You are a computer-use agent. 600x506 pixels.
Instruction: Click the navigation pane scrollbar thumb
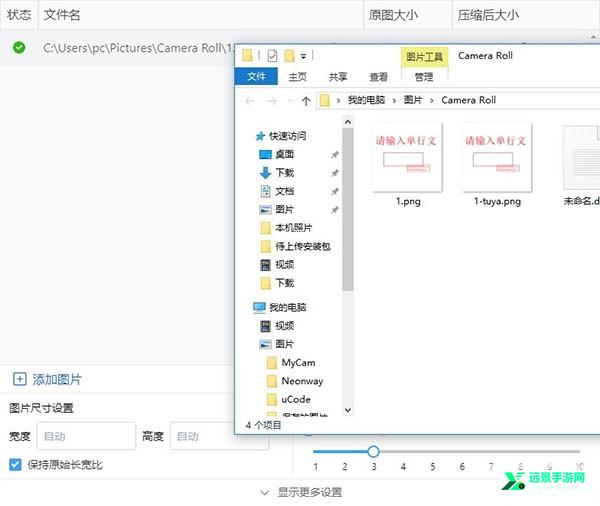click(348, 209)
